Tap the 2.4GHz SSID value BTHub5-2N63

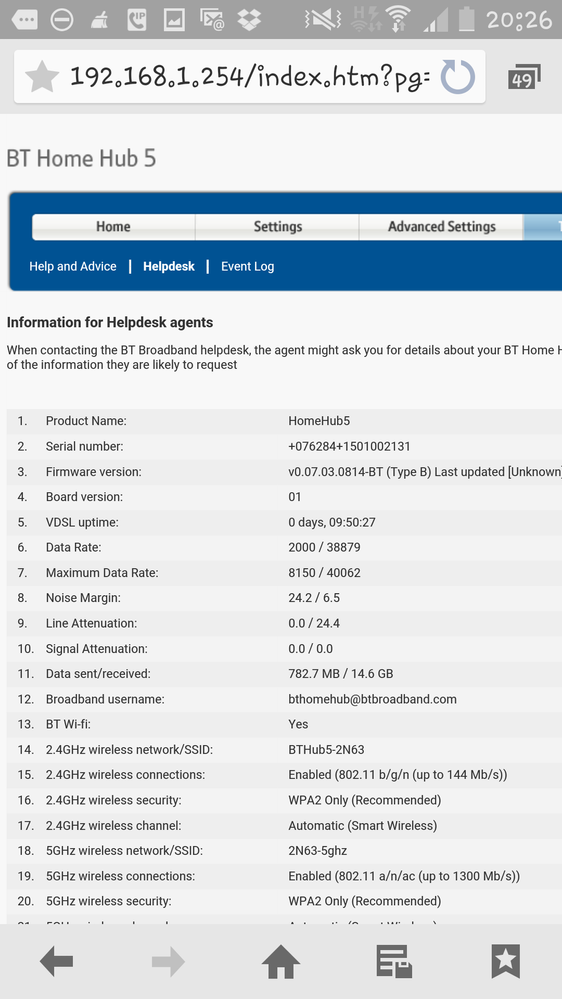pos(326,750)
